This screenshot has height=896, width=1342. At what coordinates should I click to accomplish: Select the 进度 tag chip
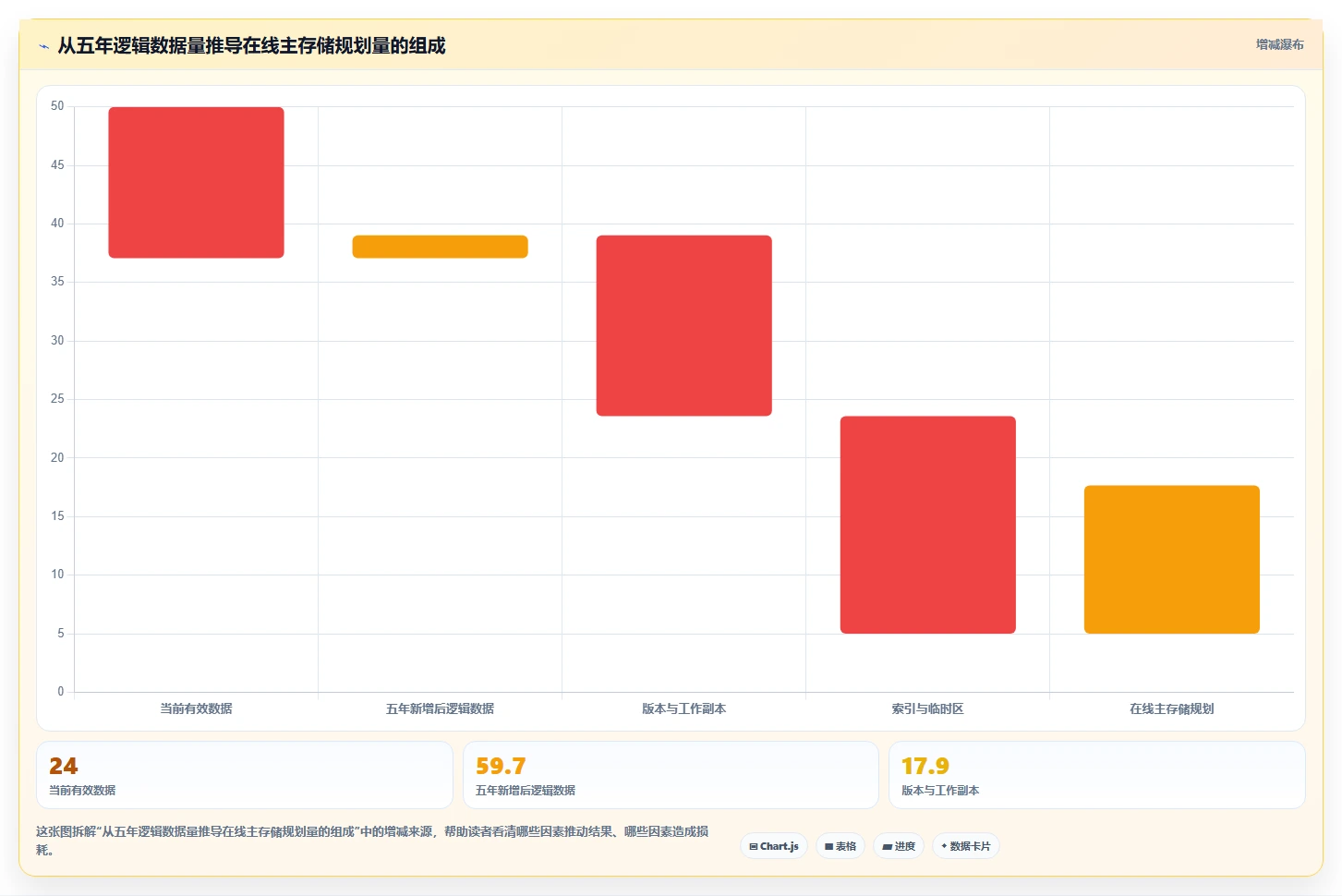click(899, 846)
